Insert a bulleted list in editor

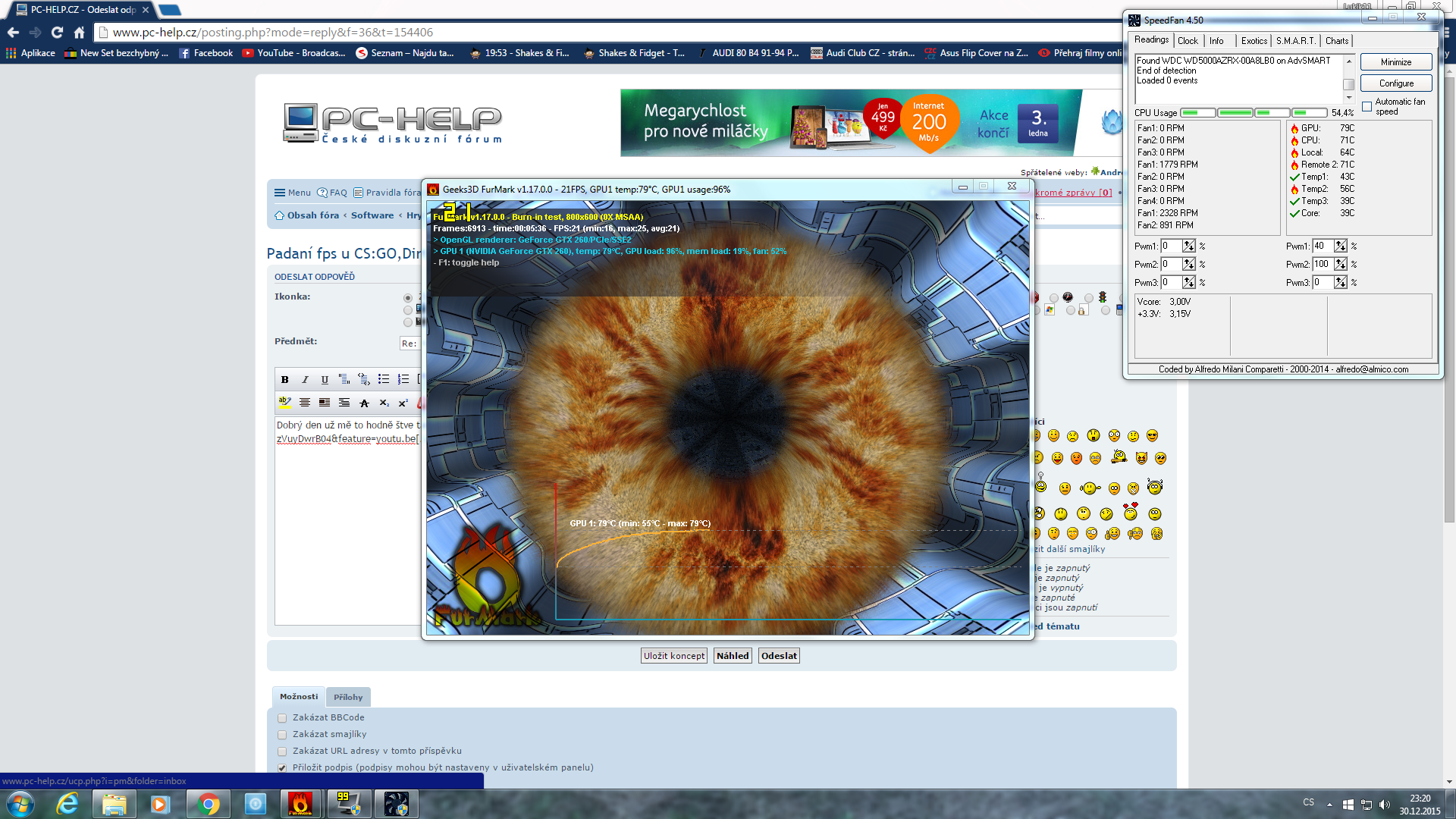tap(384, 380)
